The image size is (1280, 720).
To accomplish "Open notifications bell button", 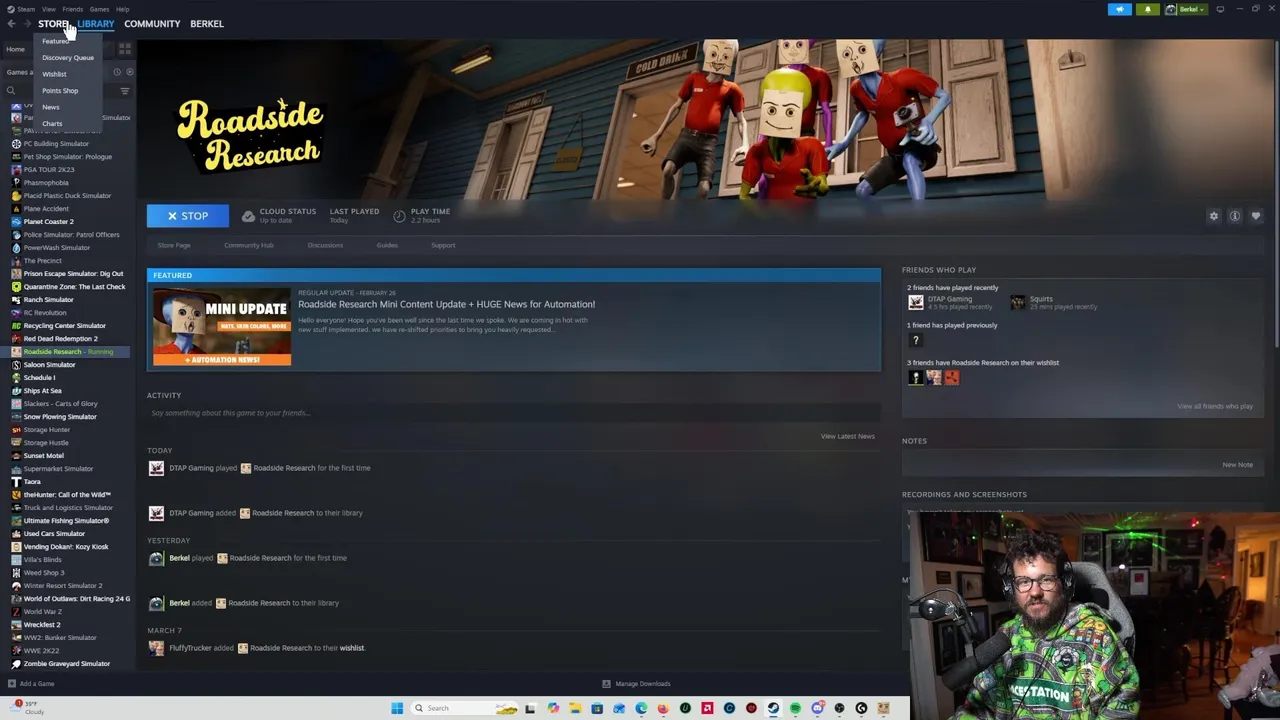I will pyautogui.click(x=1147, y=9).
